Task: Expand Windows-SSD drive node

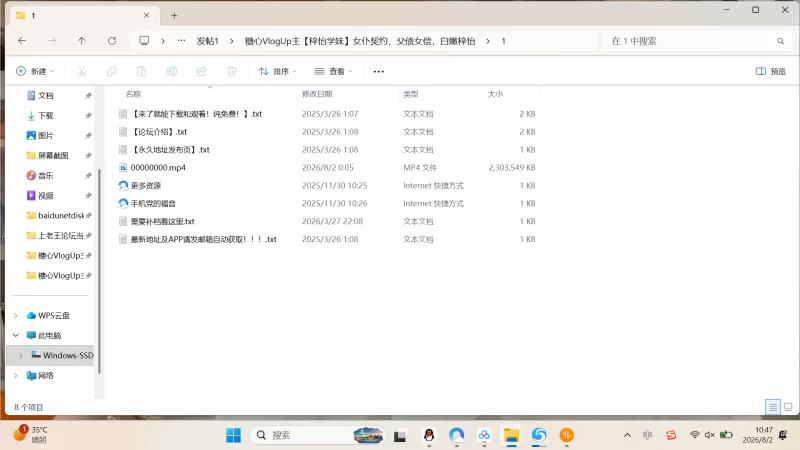Action: coord(20,355)
